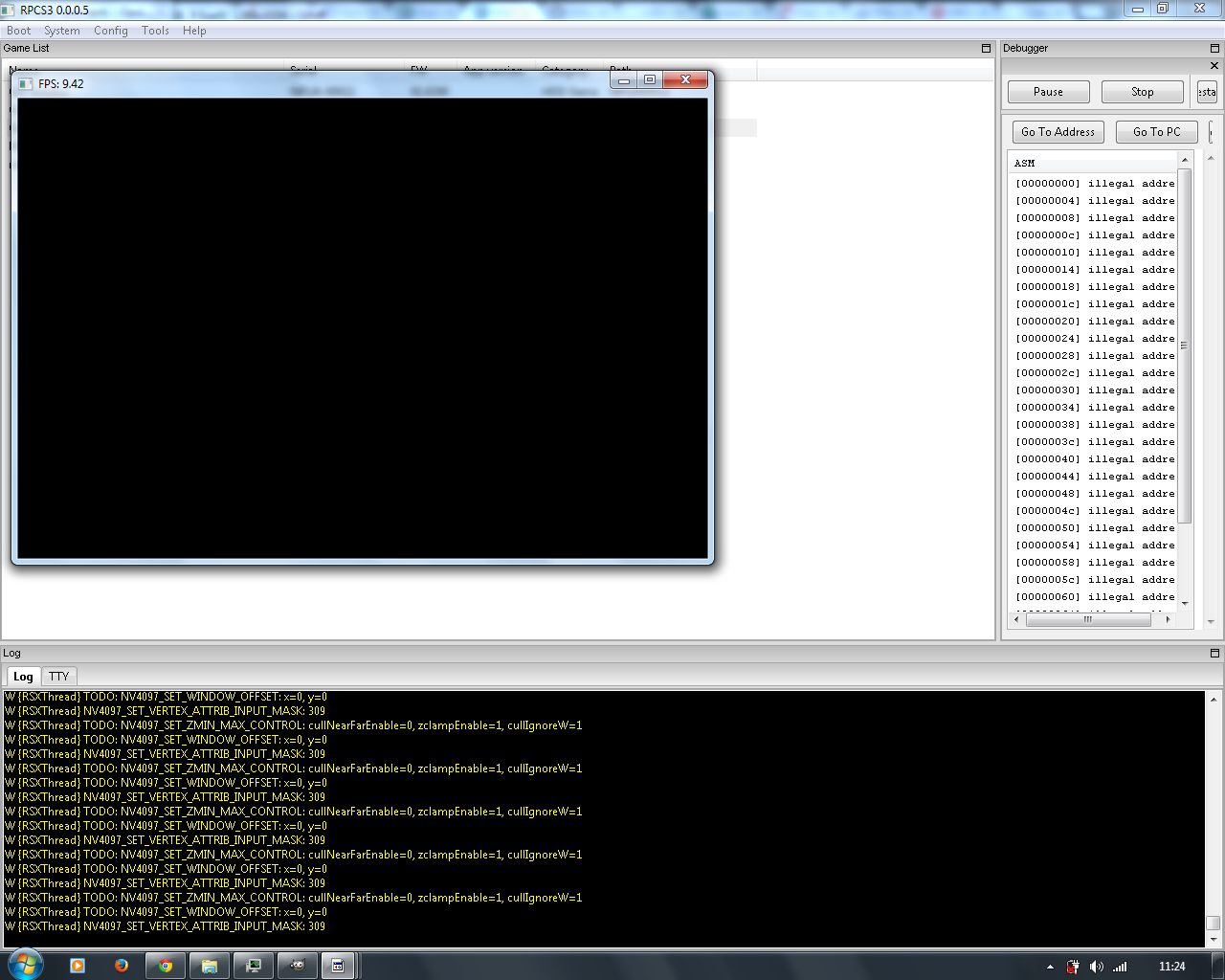Open the Config menu
The image size is (1225, 980).
(110, 31)
